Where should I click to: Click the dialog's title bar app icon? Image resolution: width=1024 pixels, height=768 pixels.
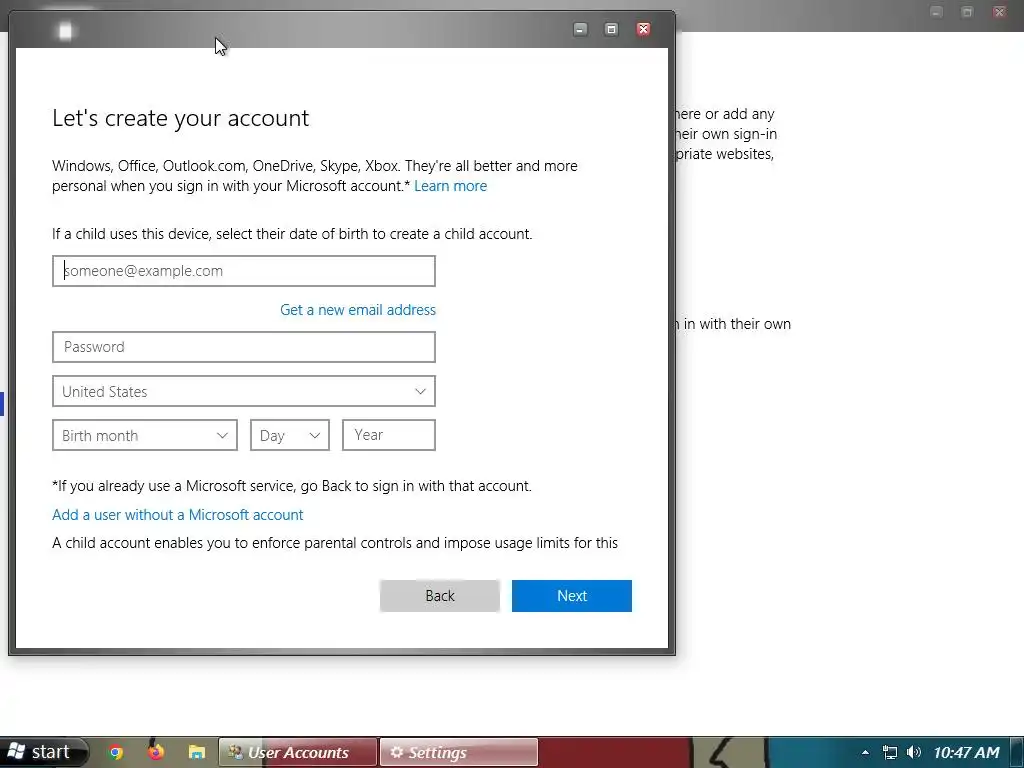pos(65,31)
